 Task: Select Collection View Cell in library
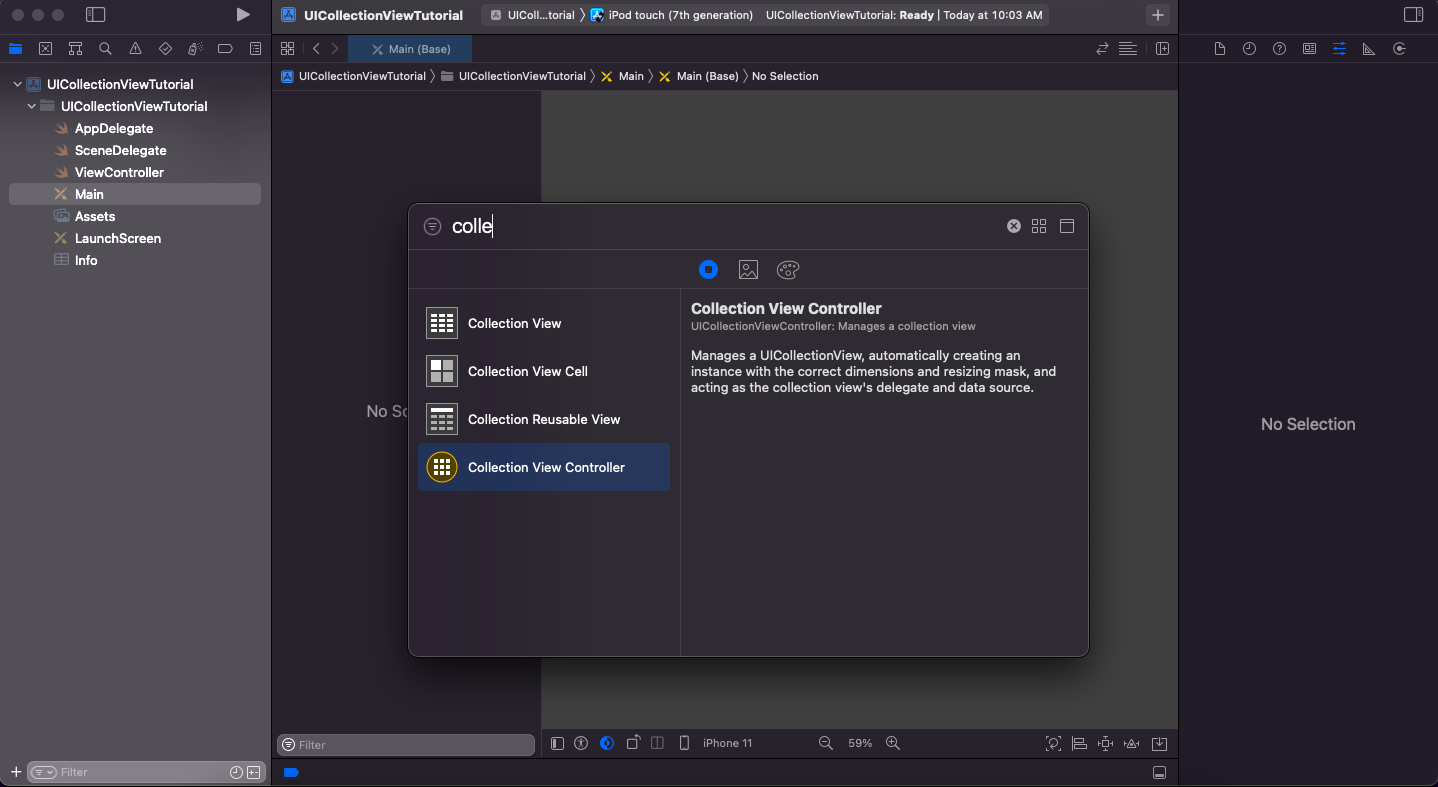point(544,371)
